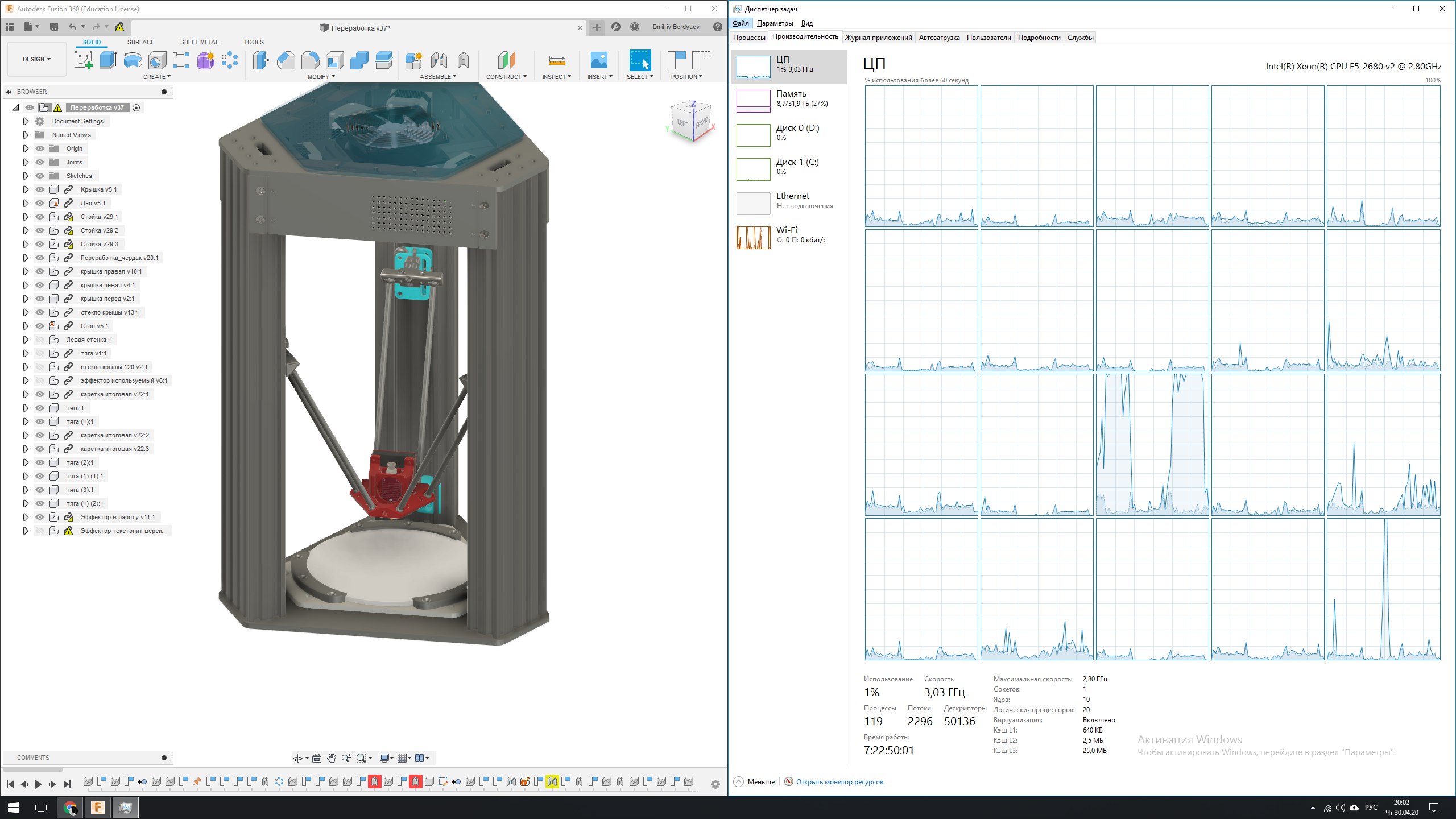Select the Hole tool icon

(157, 60)
